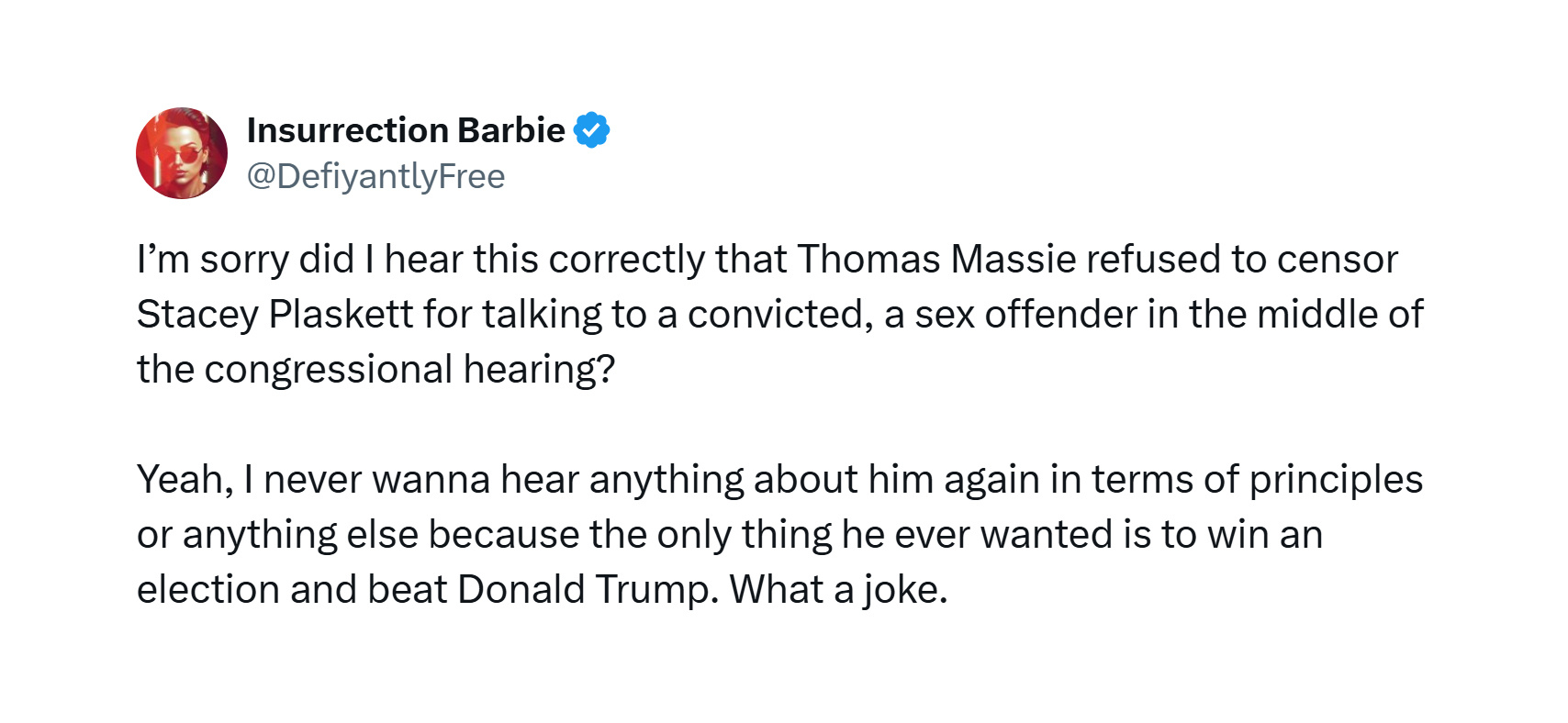Image resolution: width=1568 pixels, height=723 pixels.
Task: Click the word "Yeah," starting second paragraph
Action: [185, 480]
